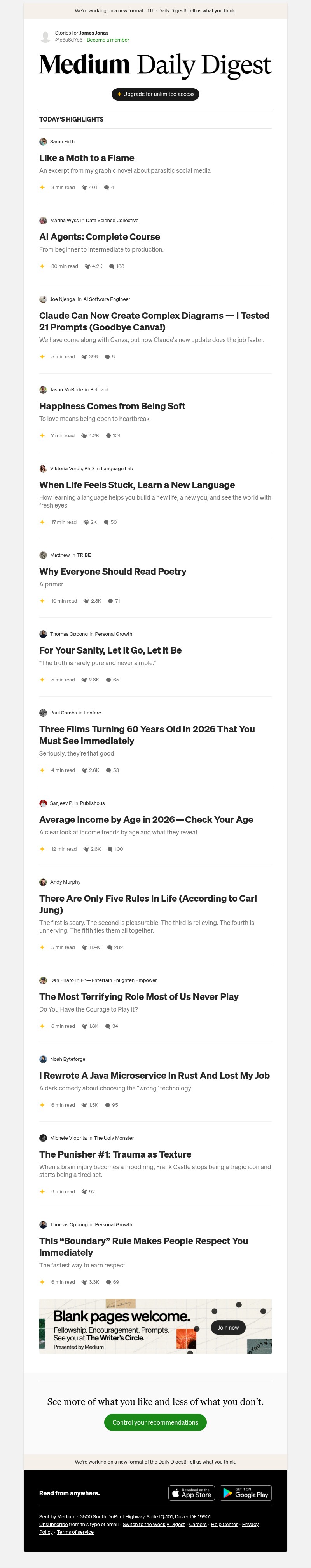The height and width of the screenshot is (1568, 311).
Task: Click the member star beside "Happiness Comes from Being Soft"
Action: 42,435
